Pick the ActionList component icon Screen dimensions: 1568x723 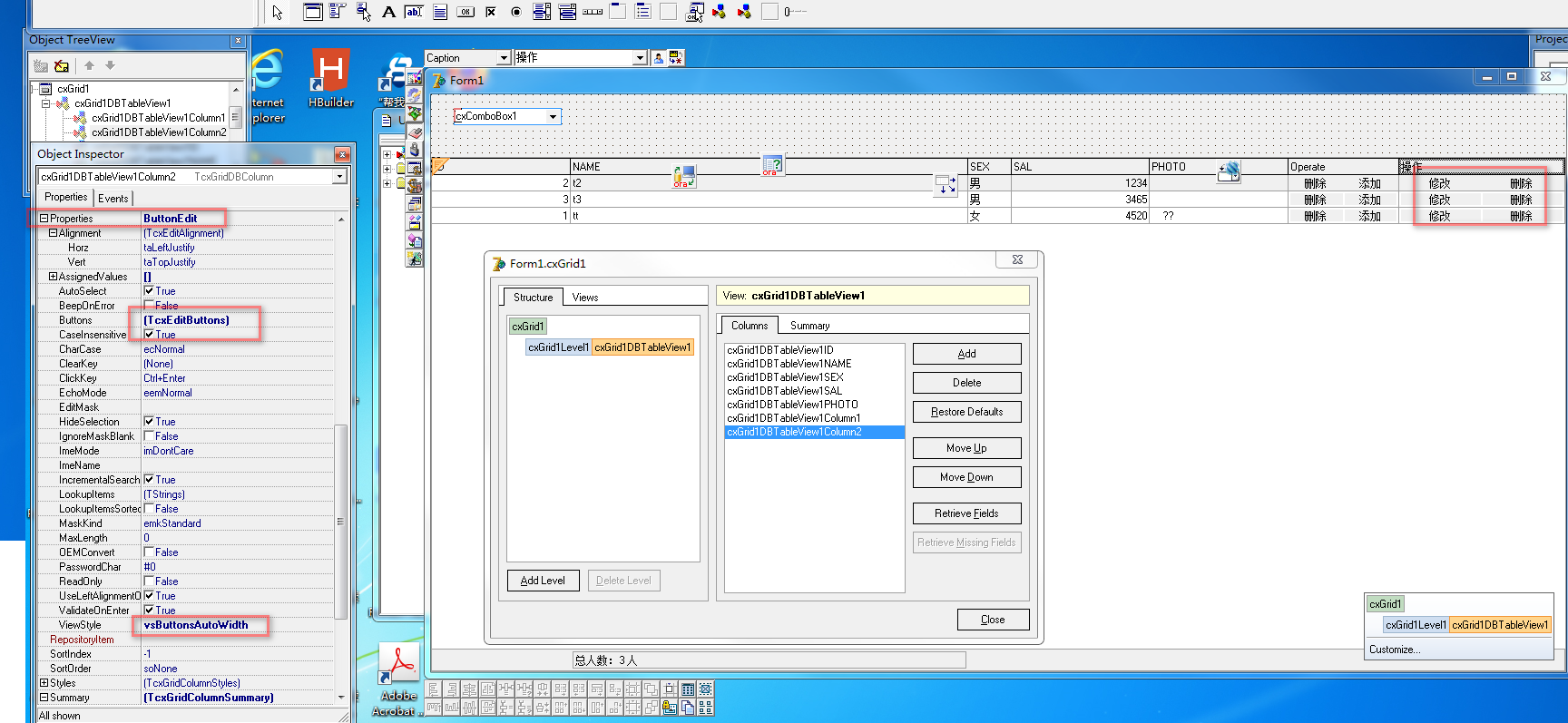694,12
